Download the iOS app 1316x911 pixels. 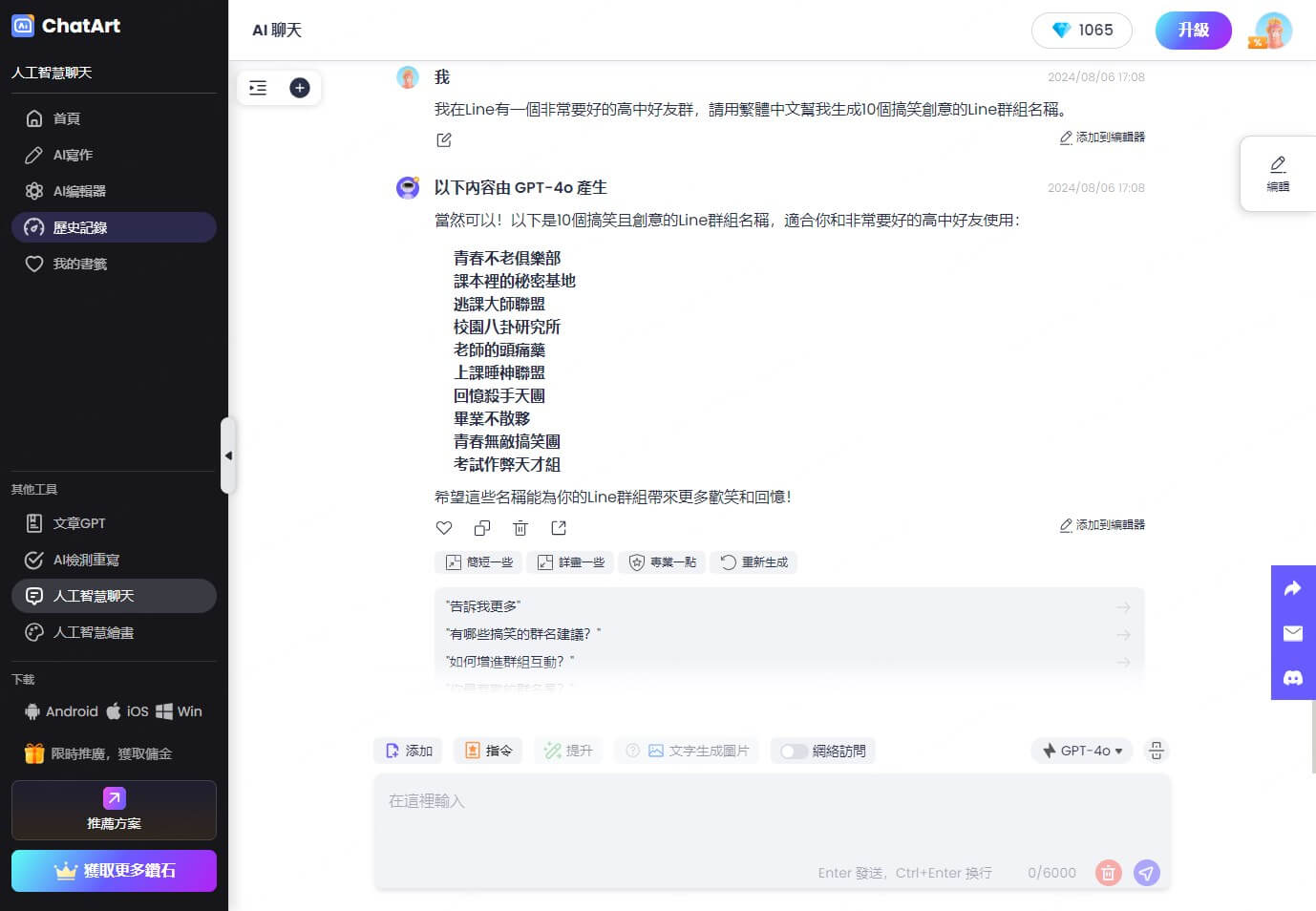pyautogui.click(x=127, y=711)
